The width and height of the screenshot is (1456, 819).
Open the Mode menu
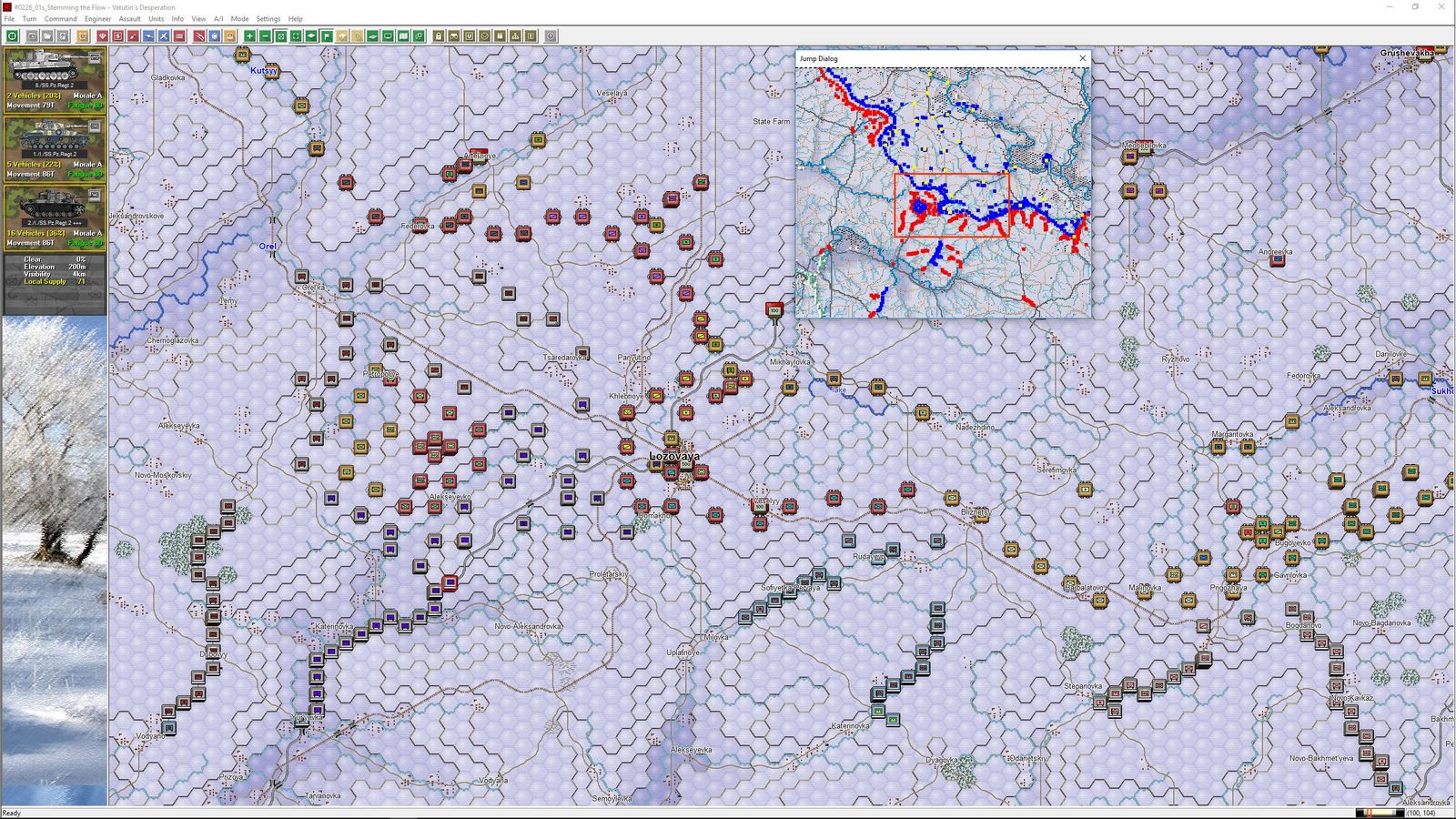click(239, 18)
